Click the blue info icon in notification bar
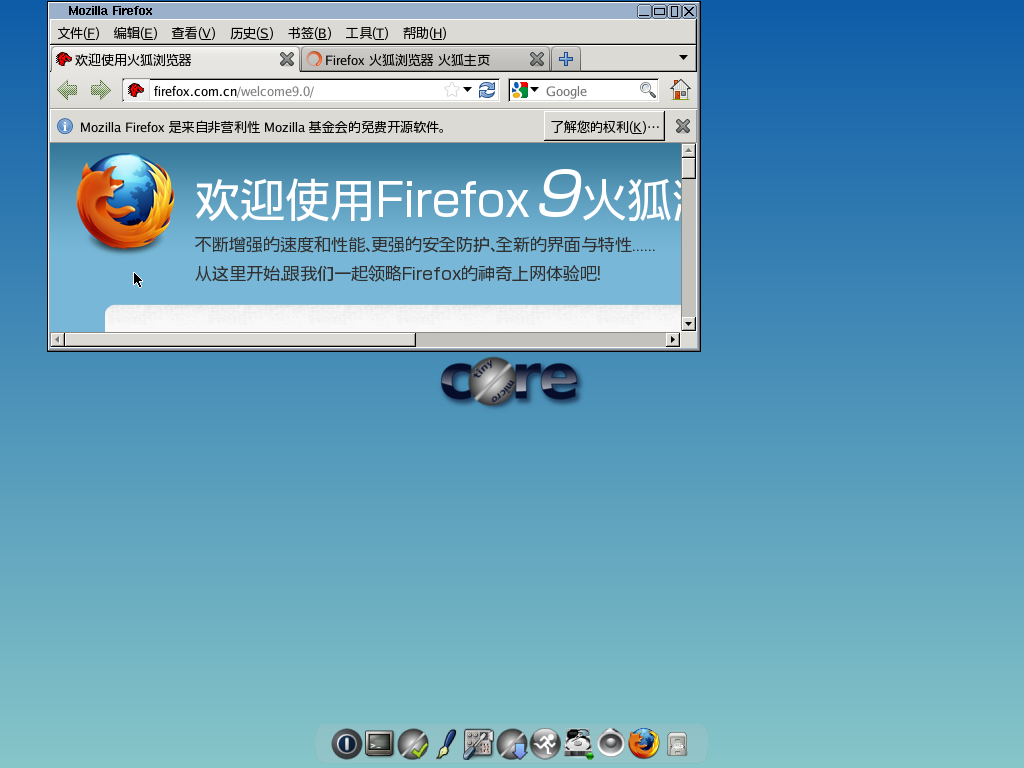This screenshot has width=1024, height=768. [x=65, y=126]
